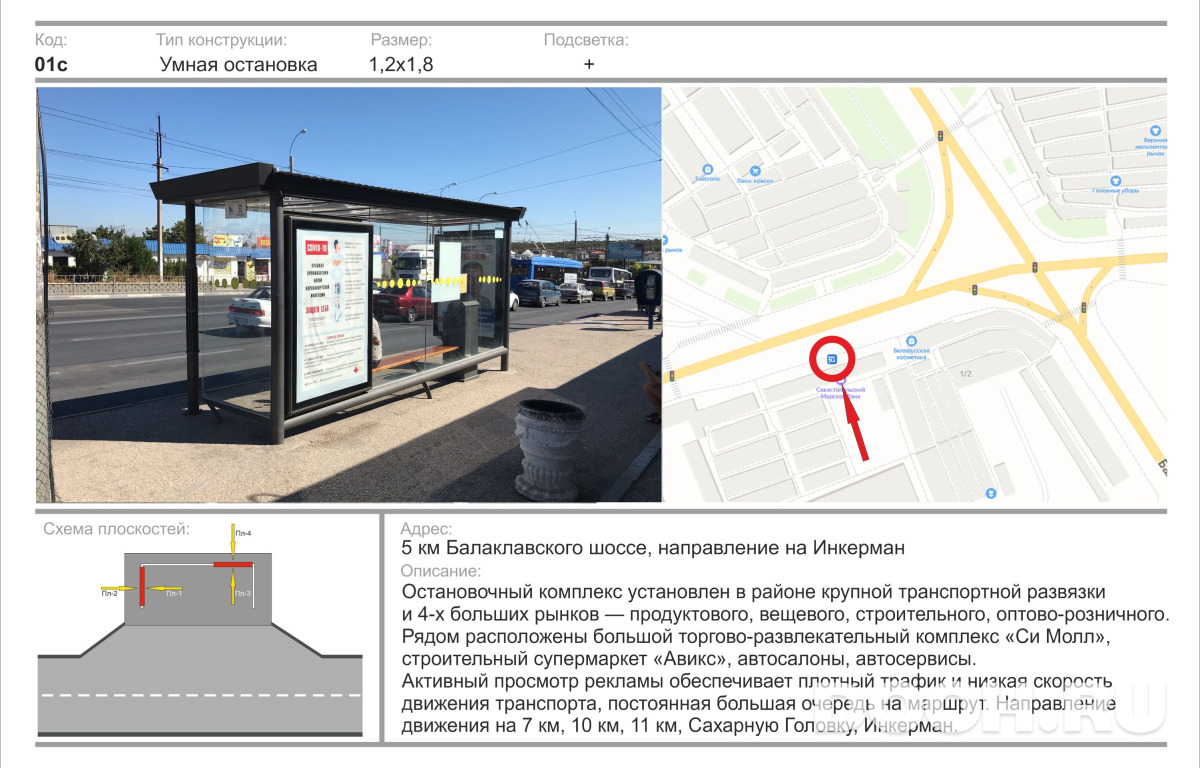Select the «Подсветка:» header label
1200x768 pixels.
pyautogui.click(x=586, y=40)
